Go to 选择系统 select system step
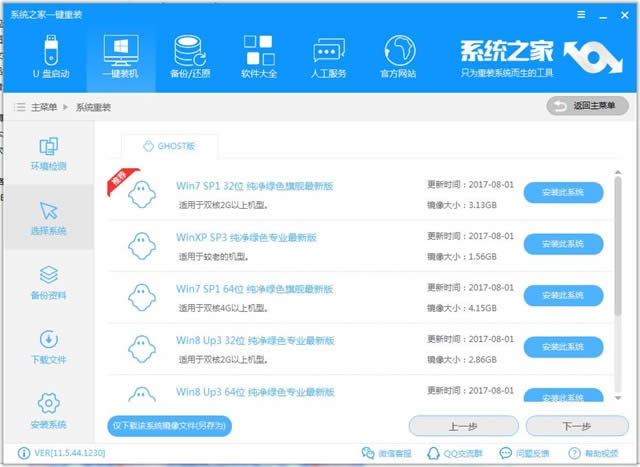Viewport: 640px width, 467px height. point(49,218)
